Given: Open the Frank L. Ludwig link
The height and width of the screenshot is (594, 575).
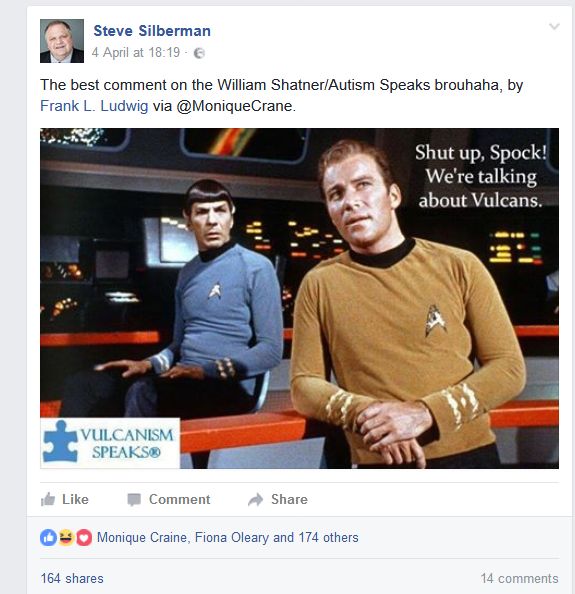Looking at the screenshot, I should pos(94,106).
